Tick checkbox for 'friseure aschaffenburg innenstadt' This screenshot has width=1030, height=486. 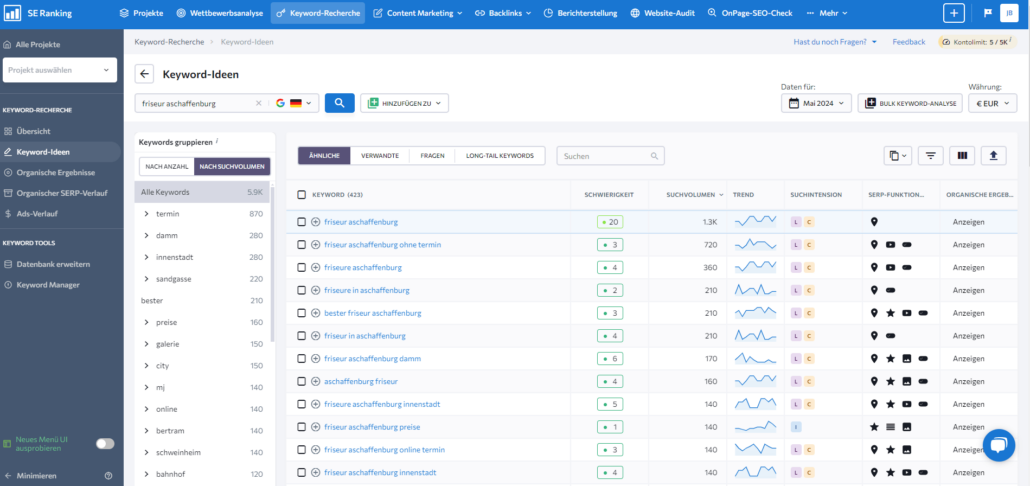(x=302, y=404)
